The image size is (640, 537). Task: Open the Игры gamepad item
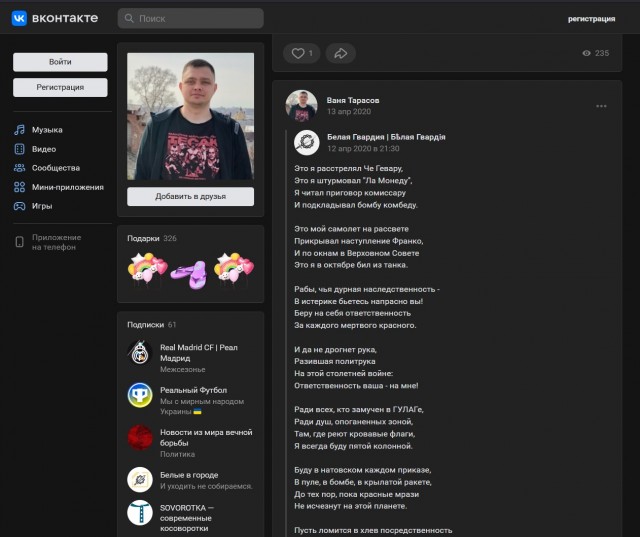(41, 206)
